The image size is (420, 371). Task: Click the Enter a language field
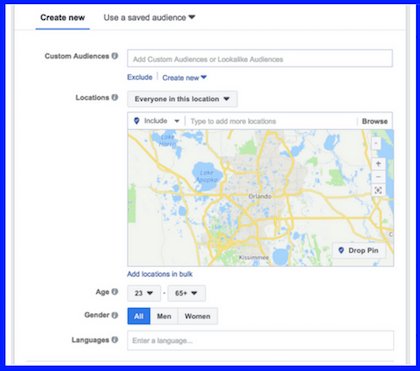[x=260, y=340]
